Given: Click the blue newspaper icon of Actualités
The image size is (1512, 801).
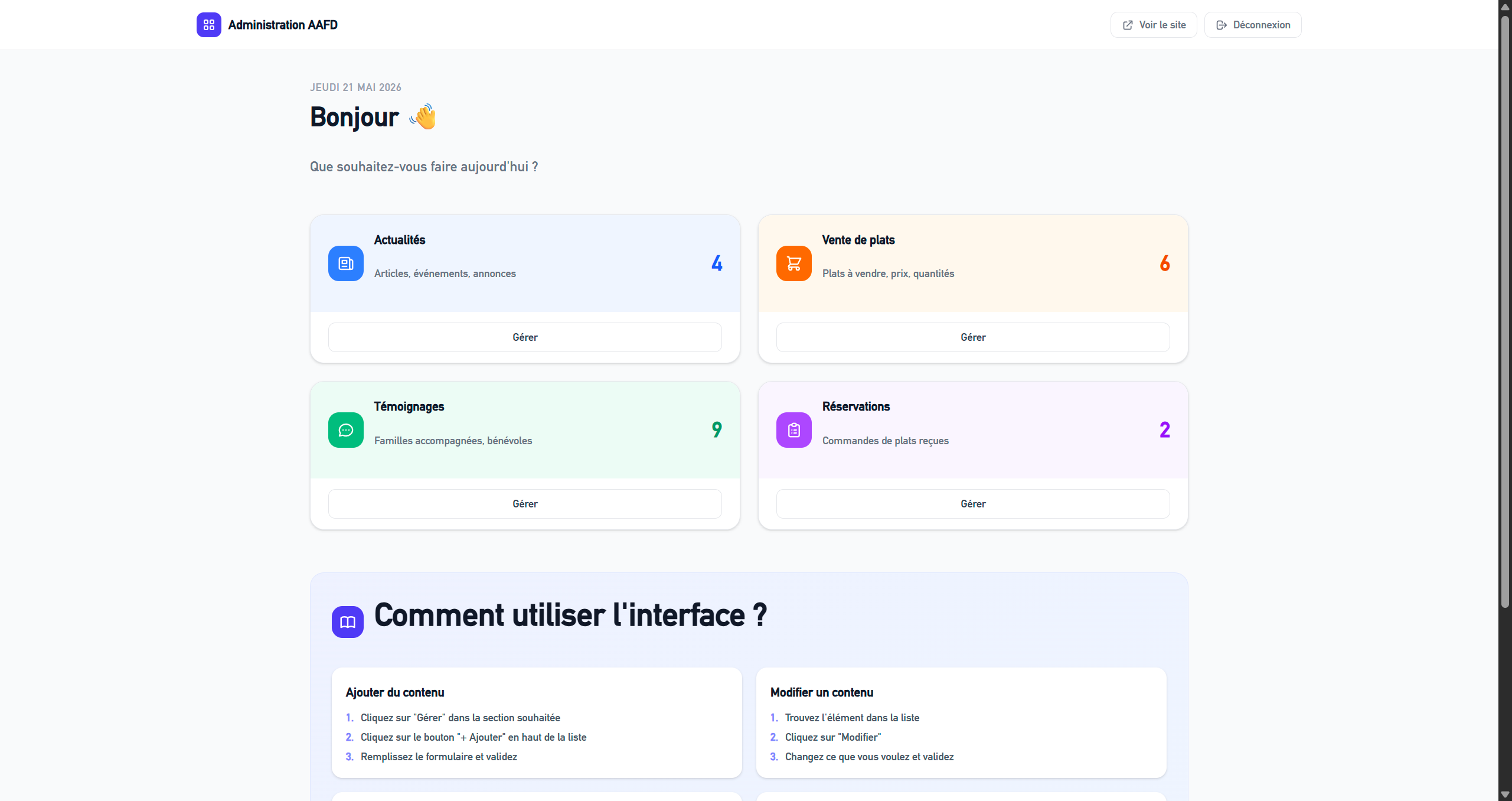Looking at the screenshot, I should [x=346, y=263].
